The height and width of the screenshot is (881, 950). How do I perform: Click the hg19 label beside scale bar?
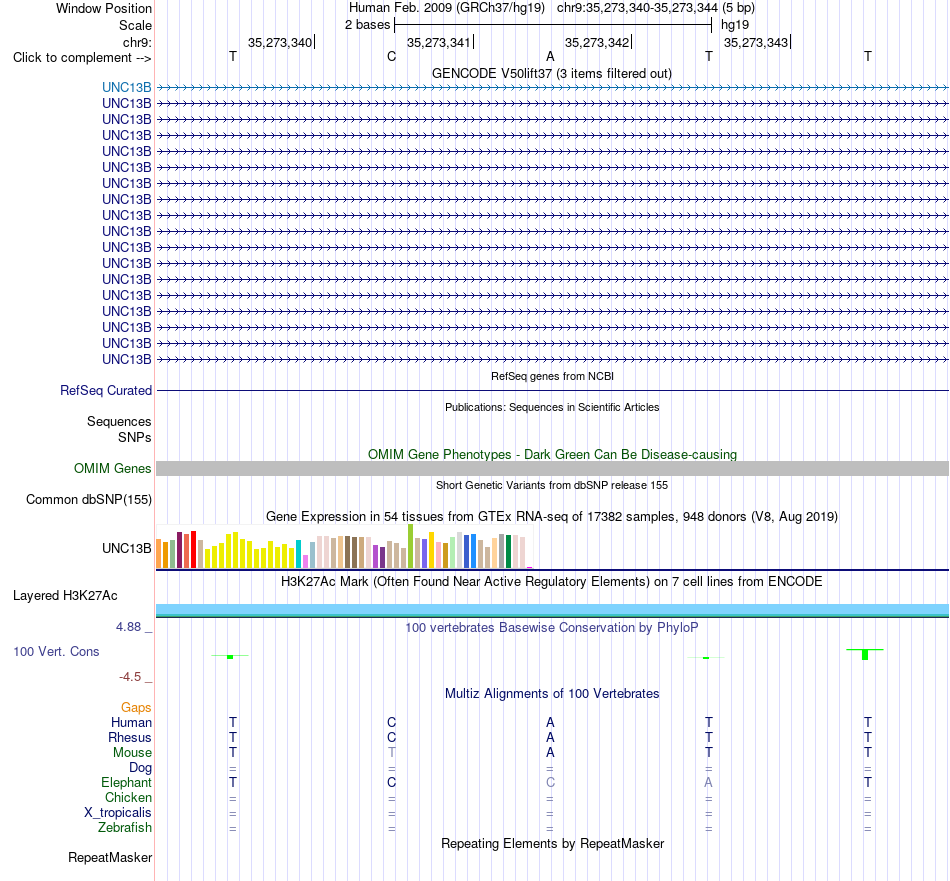735,25
